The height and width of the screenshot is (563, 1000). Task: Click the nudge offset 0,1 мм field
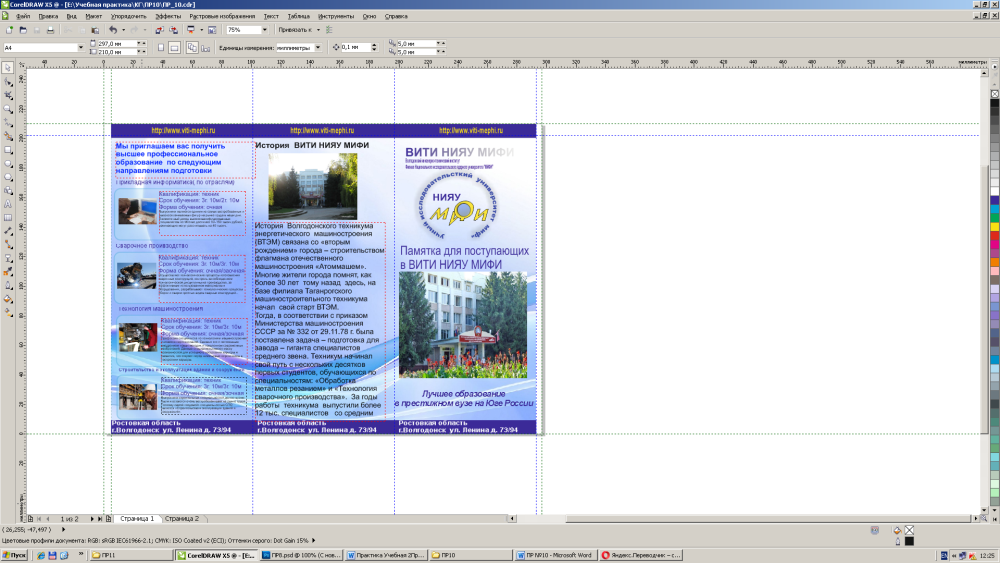tap(355, 47)
